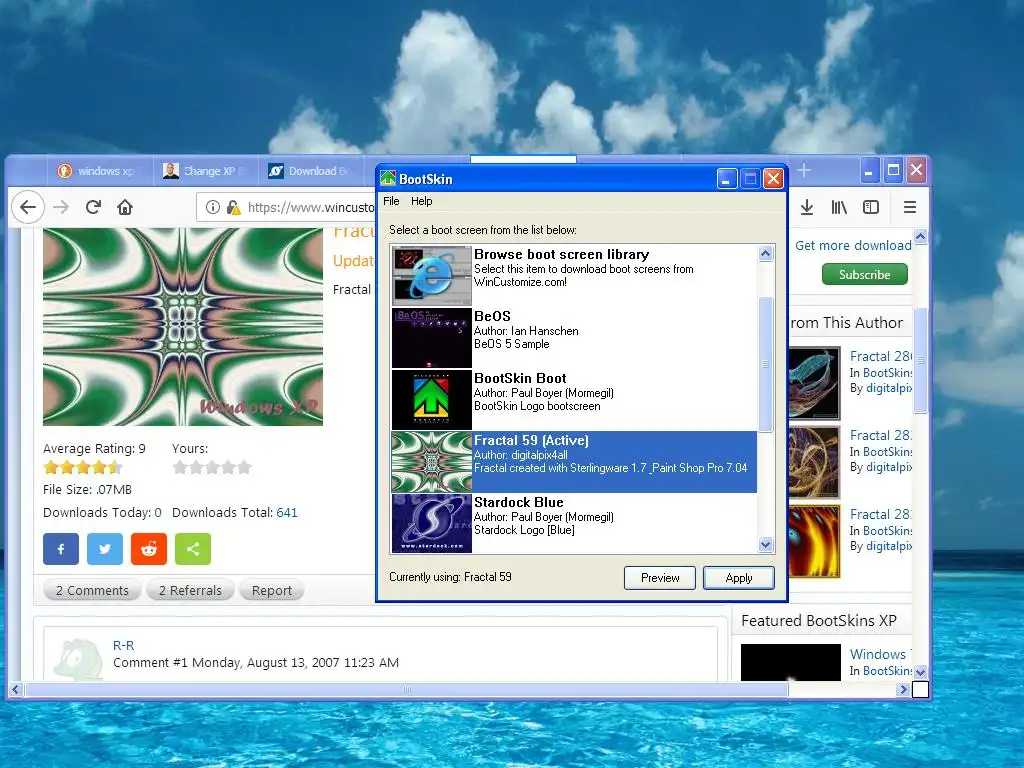Viewport: 1024px width, 768px height.
Task: Rate the skin with the first star under Yours
Action: (x=180, y=467)
